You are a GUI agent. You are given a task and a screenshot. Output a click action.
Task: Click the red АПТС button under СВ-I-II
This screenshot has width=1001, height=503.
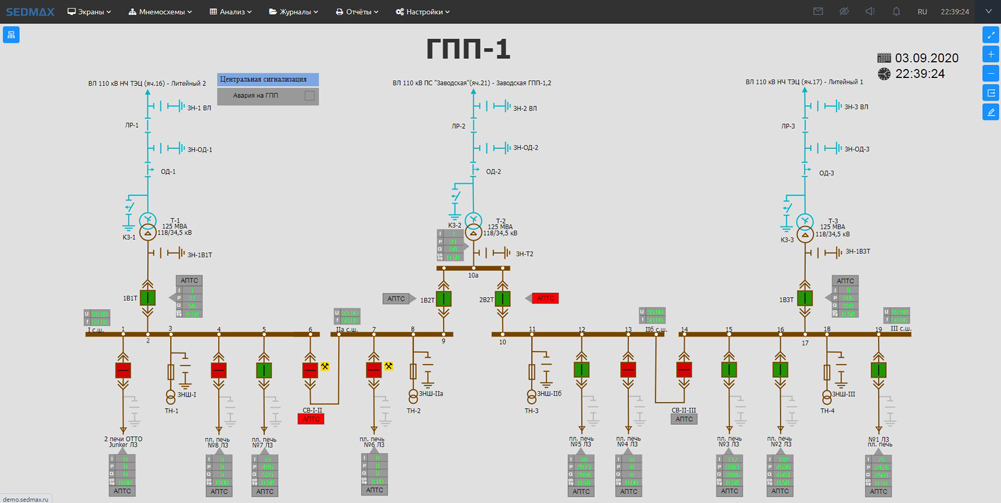[x=312, y=419]
